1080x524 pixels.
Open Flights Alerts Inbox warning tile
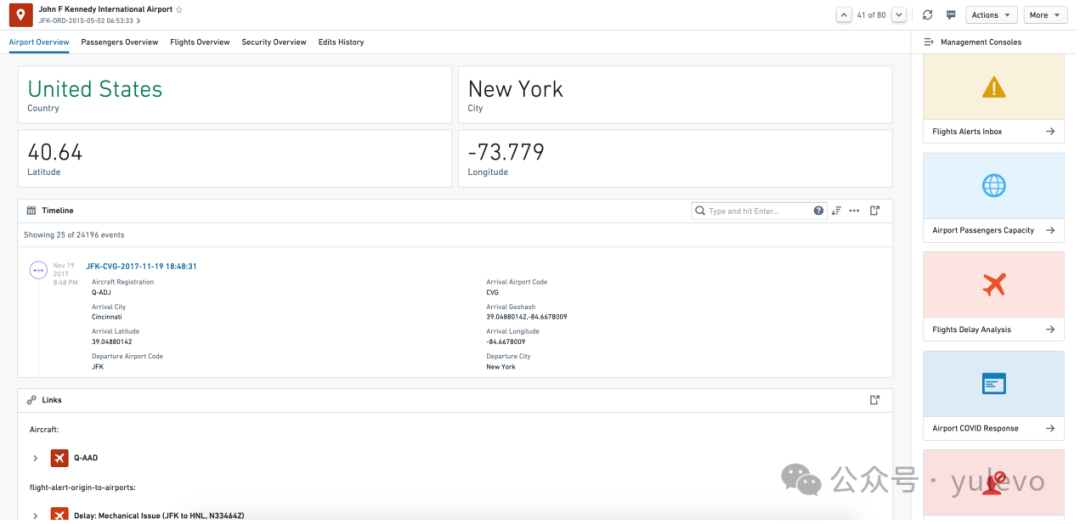993,87
